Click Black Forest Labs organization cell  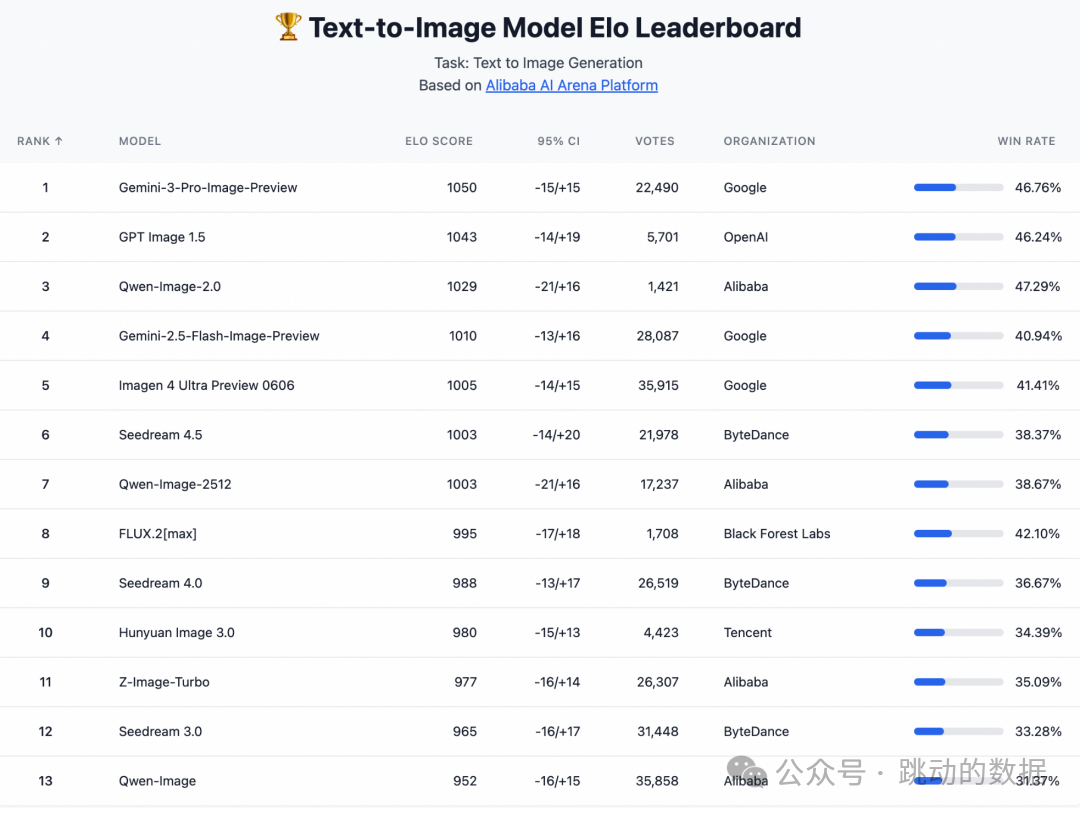[777, 533]
